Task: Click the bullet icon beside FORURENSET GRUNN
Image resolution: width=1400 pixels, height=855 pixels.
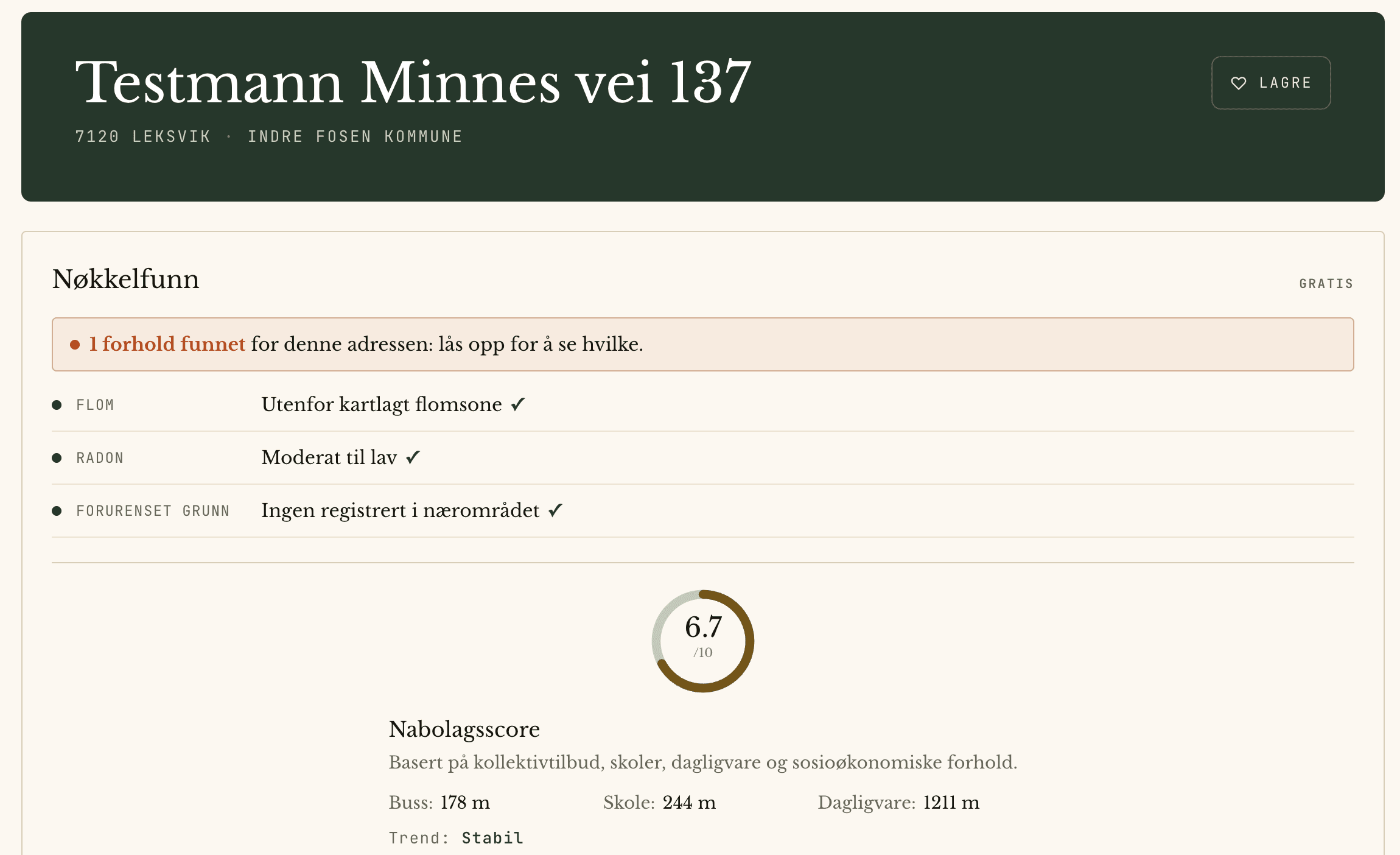Action: pos(57,511)
